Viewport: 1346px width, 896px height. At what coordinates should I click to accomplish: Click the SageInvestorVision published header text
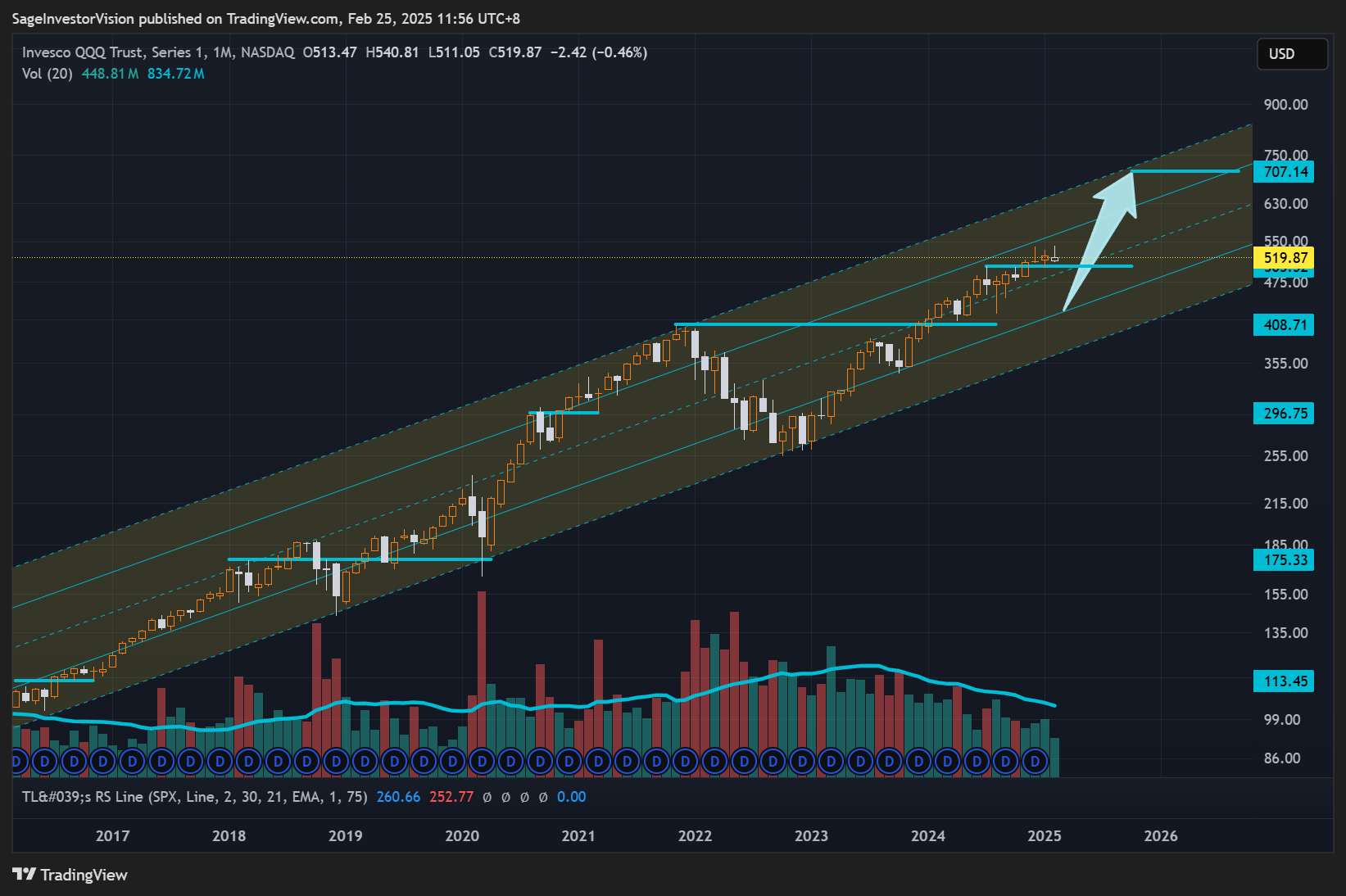tap(266, 18)
